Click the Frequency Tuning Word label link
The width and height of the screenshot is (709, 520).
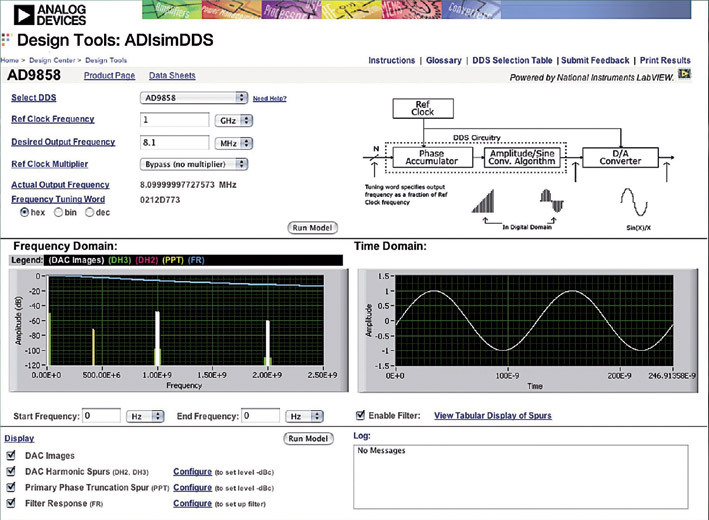pyautogui.click(x=58, y=199)
